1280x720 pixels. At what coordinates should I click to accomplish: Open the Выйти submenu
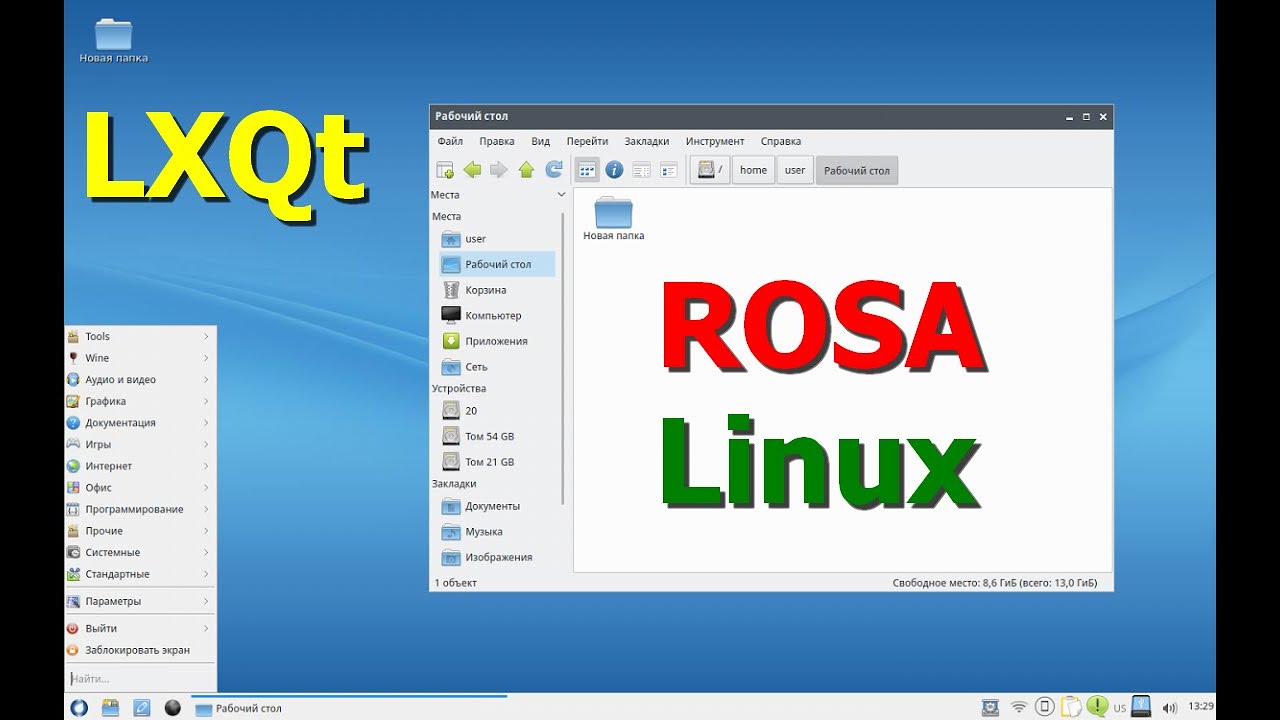coord(140,628)
